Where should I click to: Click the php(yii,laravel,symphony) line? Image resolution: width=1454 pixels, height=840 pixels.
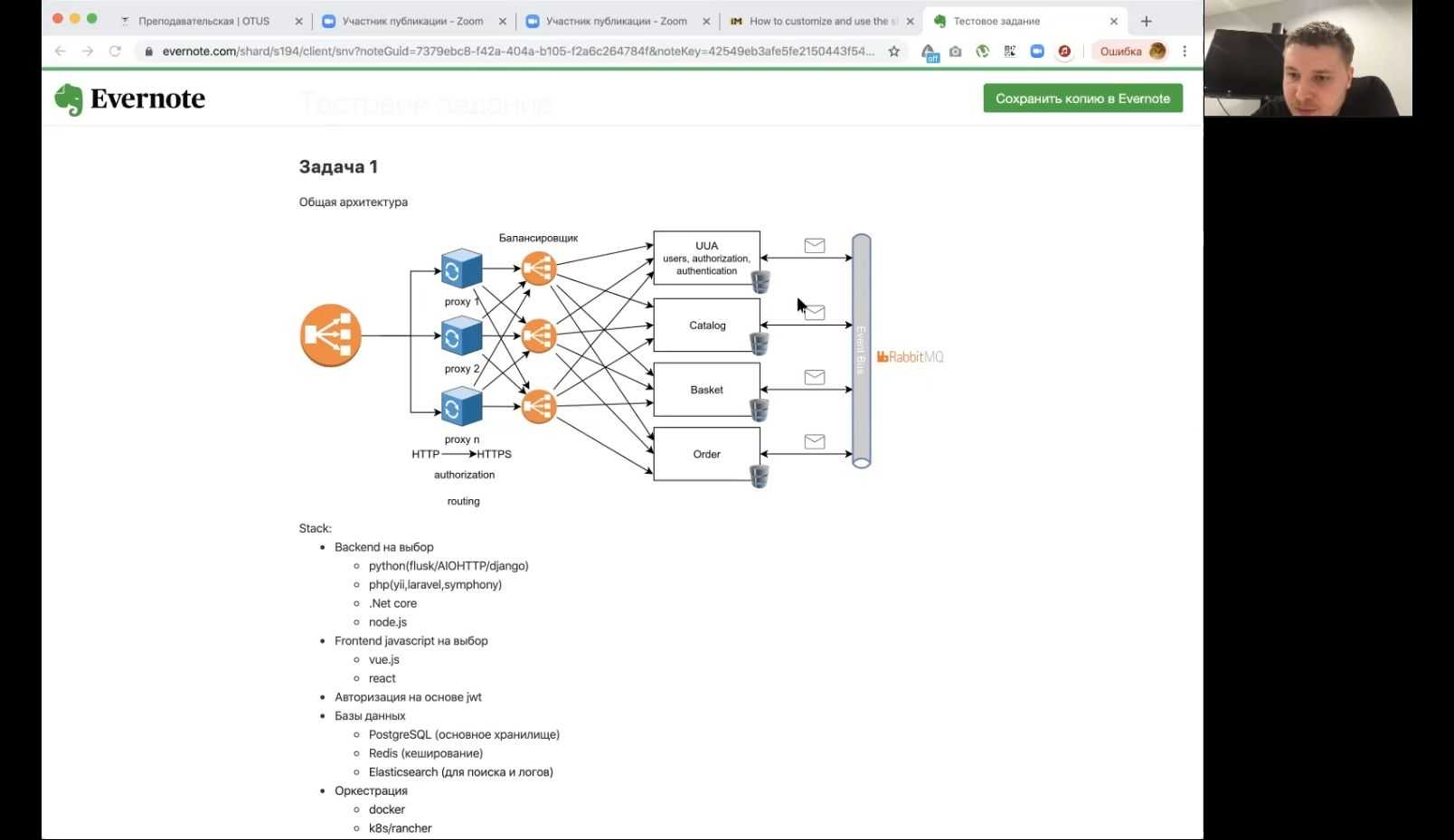[435, 585]
